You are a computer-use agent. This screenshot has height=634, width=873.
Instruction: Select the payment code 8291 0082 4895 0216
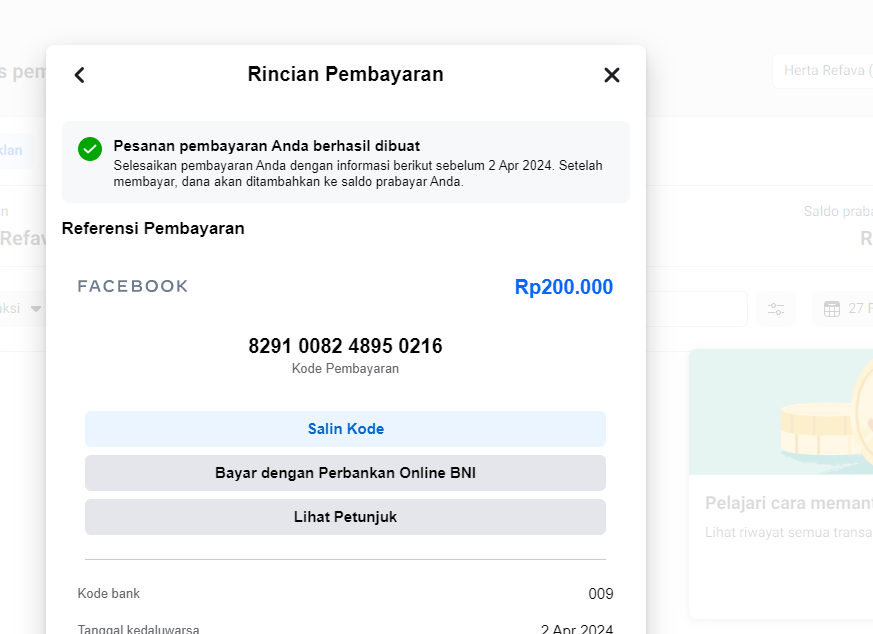(345, 346)
